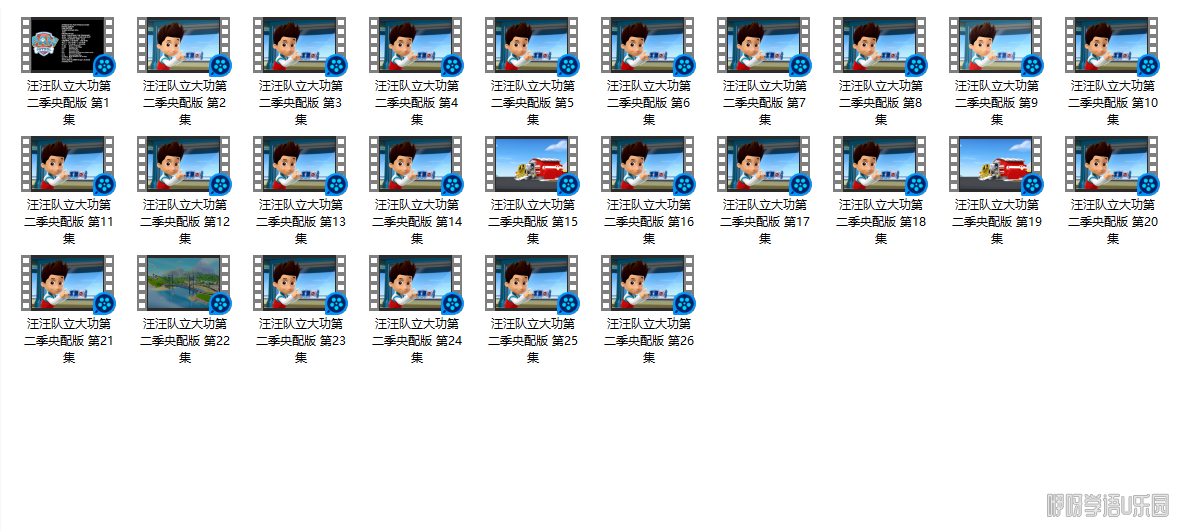Click the 第17集 video thumbnail
Viewport: 1177px width, 531px height.
(x=764, y=165)
